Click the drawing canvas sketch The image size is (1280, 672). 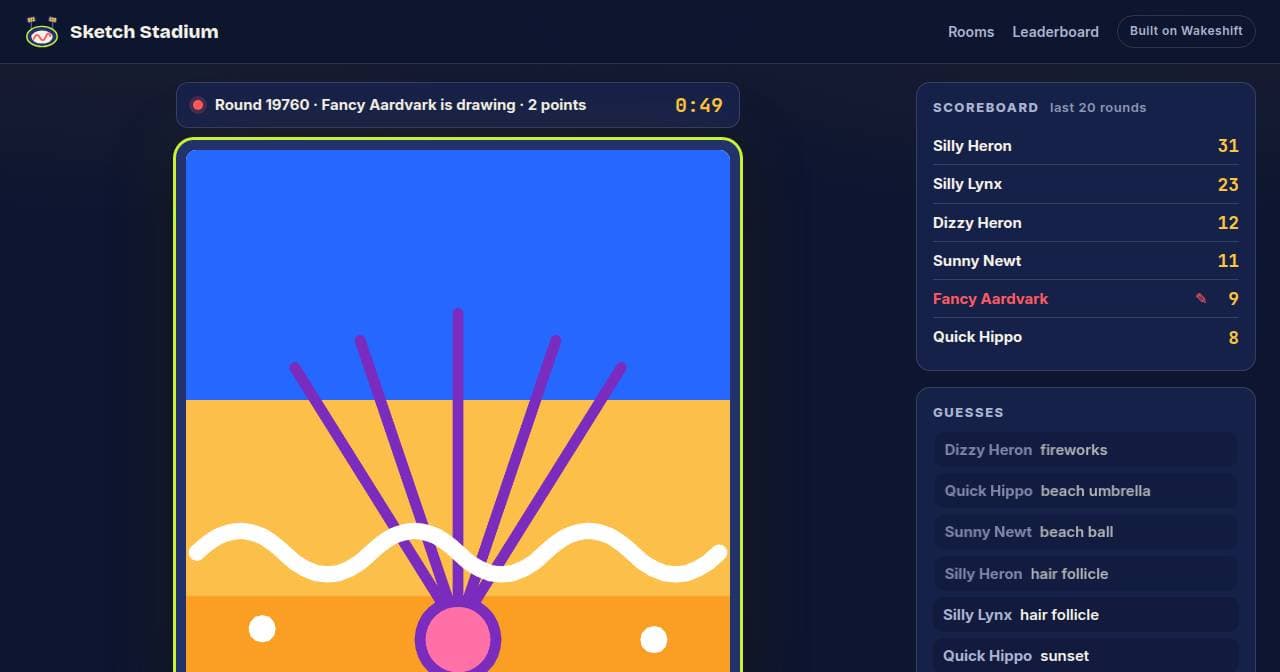click(x=458, y=410)
